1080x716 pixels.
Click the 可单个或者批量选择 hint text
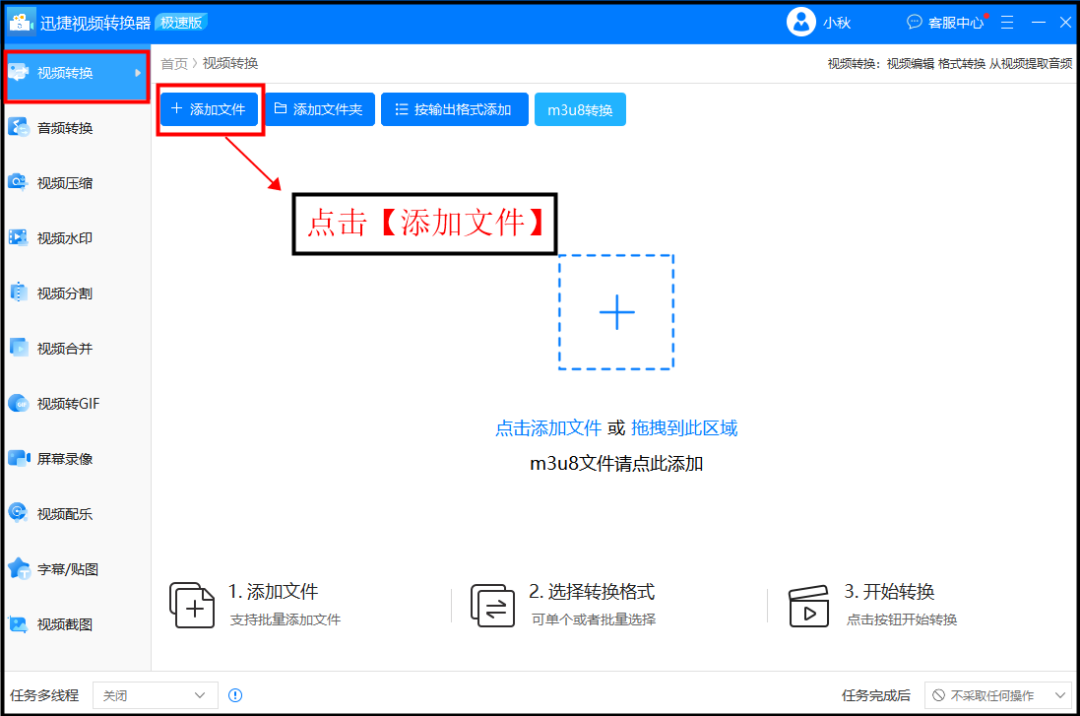593,620
